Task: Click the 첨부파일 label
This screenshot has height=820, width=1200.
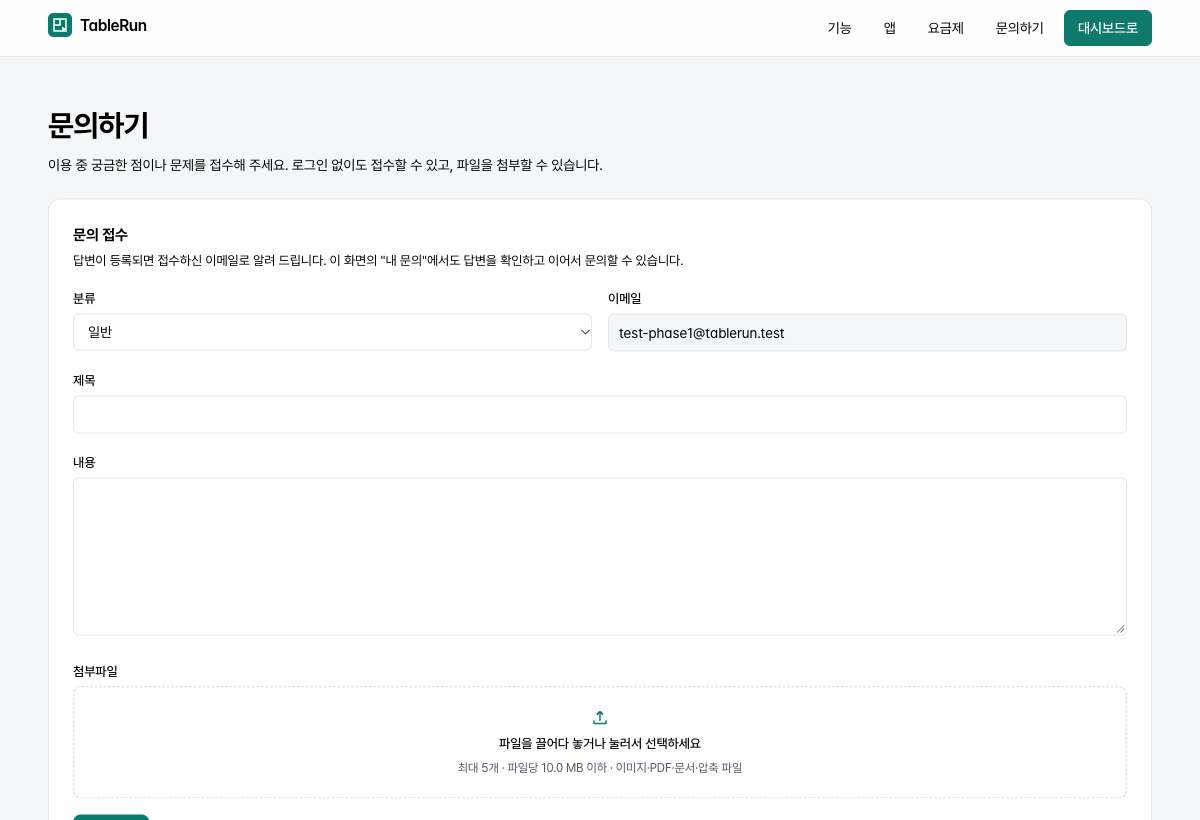Action: coord(95,671)
